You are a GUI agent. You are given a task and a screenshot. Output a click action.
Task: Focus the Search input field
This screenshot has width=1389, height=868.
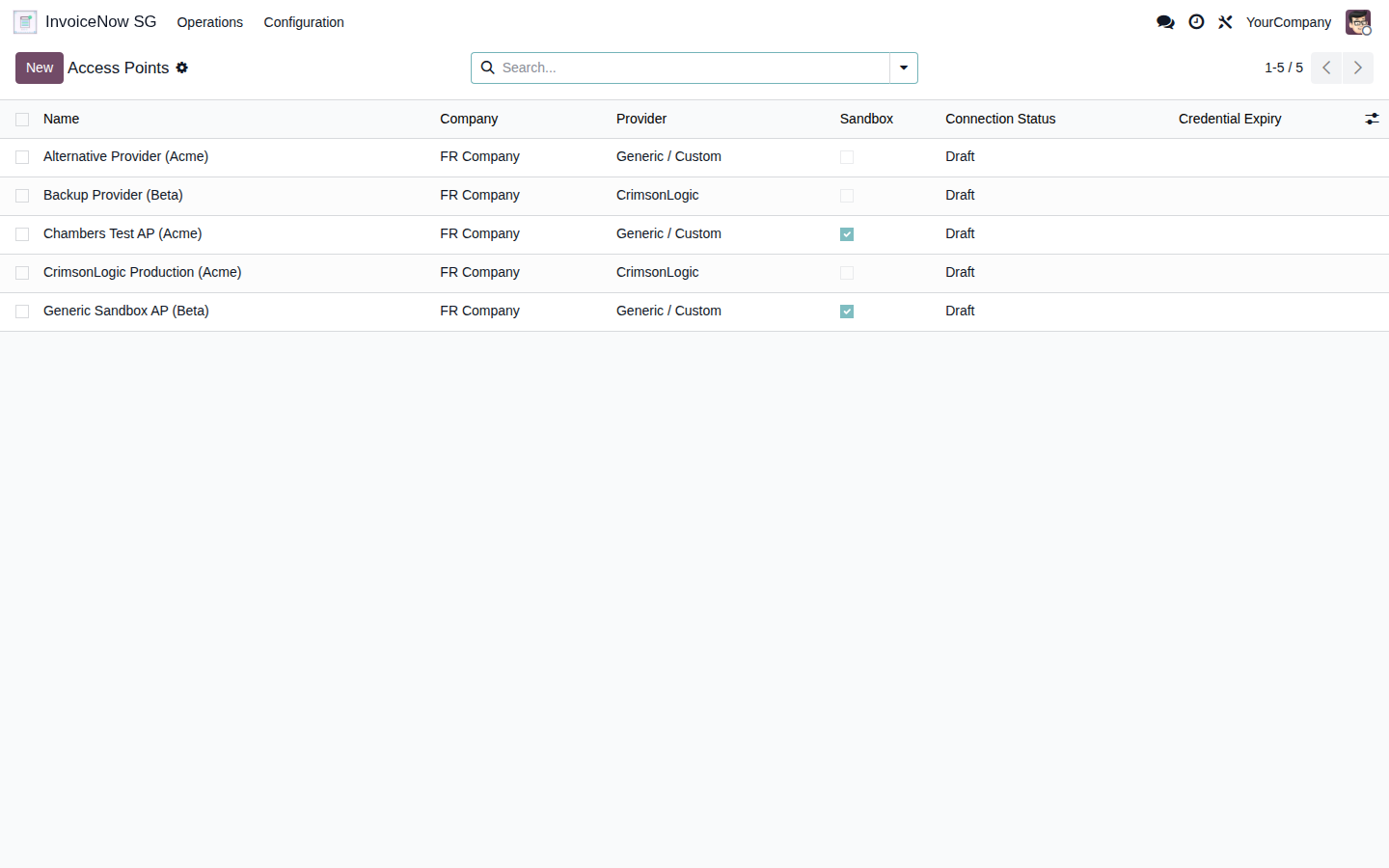pyautogui.click(x=693, y=68)
